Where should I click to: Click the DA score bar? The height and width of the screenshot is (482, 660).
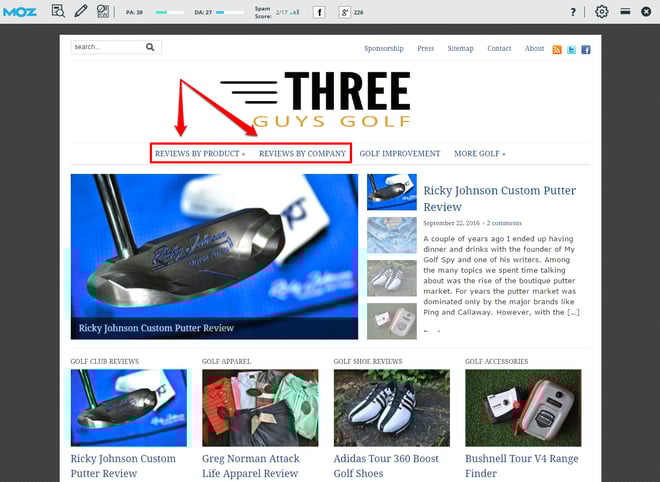pyautogui.click(x=230, y=13)
